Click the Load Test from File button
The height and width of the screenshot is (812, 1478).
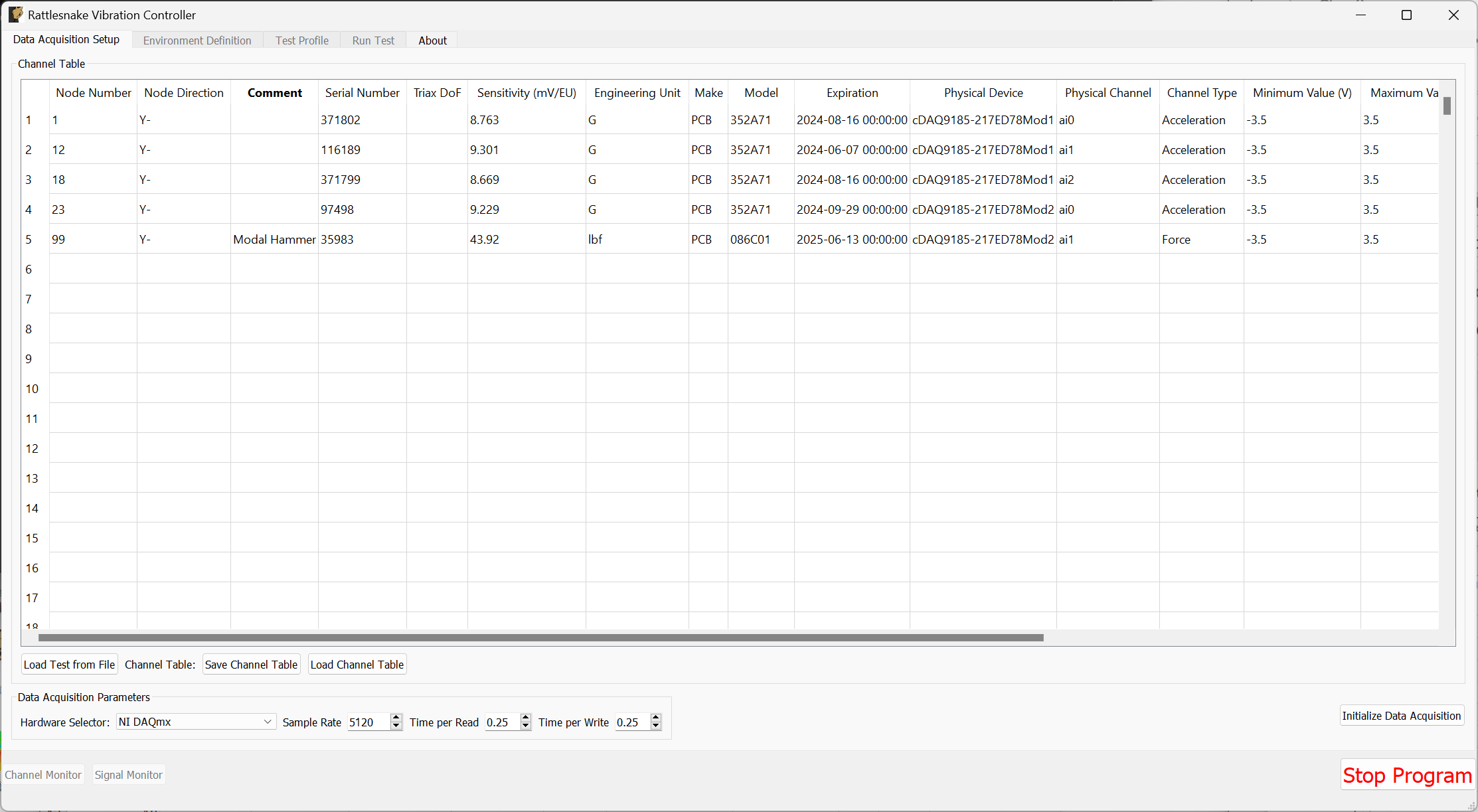tap(69, 664)
